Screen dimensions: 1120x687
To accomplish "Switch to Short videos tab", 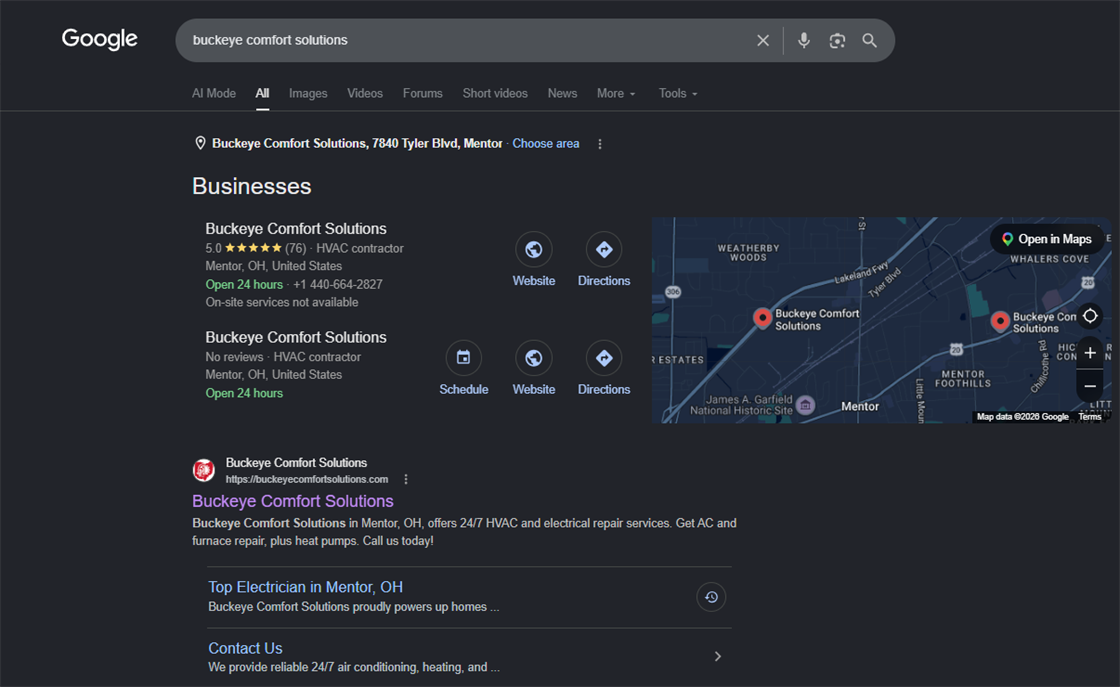I will [495, 94].
